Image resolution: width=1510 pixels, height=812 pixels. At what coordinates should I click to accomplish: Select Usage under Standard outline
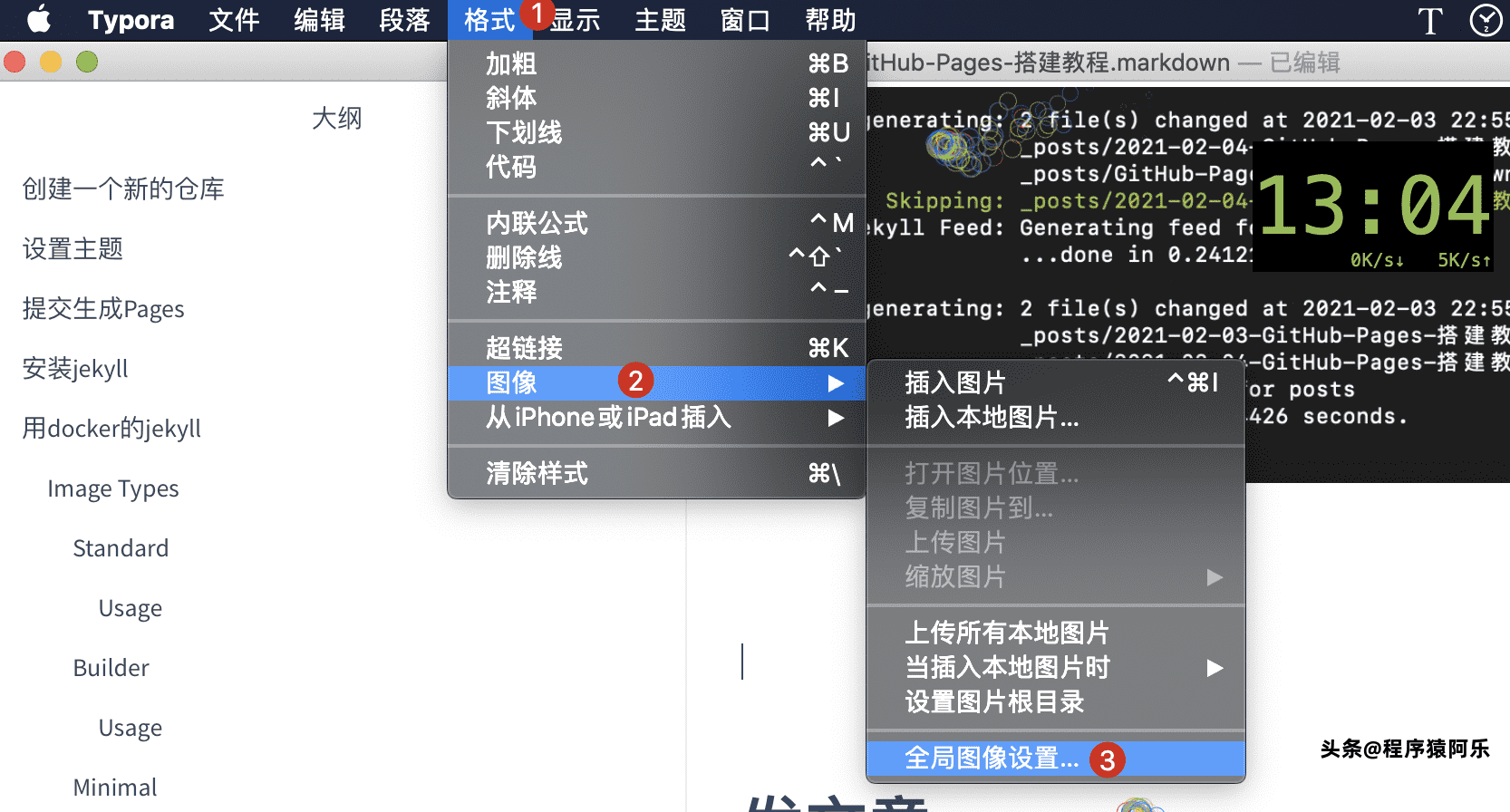click(x=131, y=608)
